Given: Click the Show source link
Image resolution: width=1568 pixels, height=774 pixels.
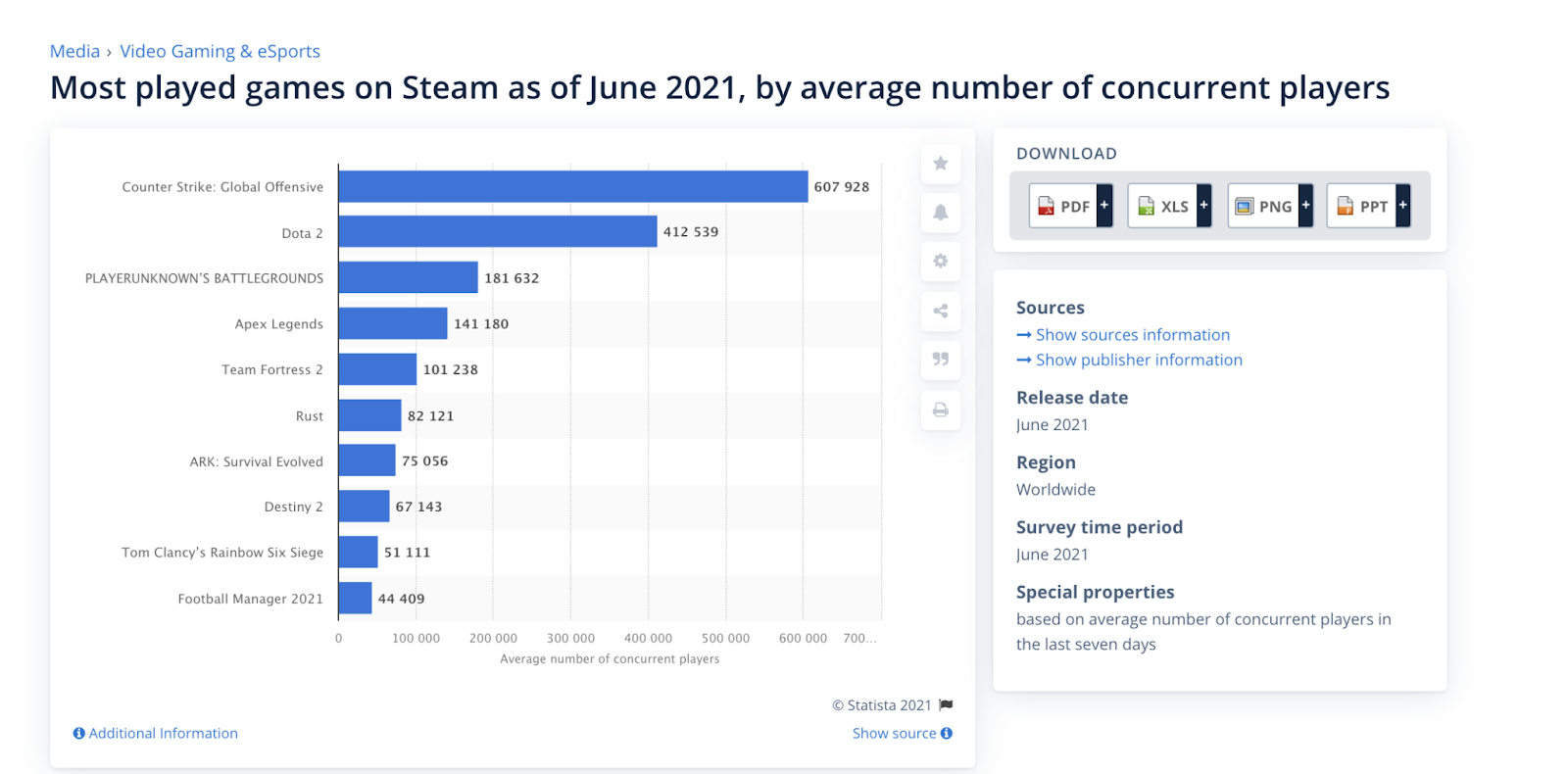Looking at the screenshot, I should coord(894,733).
